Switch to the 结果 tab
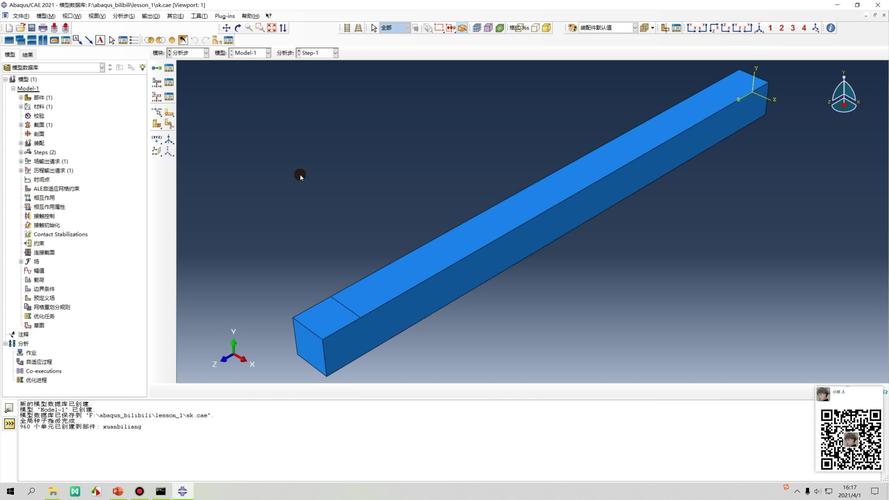This screenshot has width=889, height=500. tap(28, 54)
